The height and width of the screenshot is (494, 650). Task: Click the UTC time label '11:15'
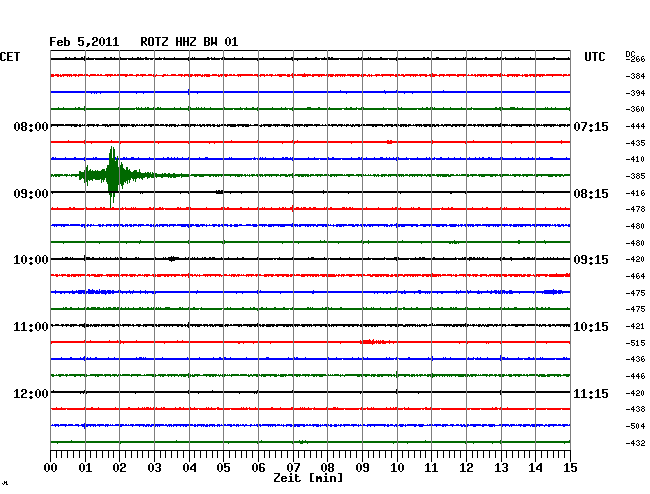pos(591,393)
